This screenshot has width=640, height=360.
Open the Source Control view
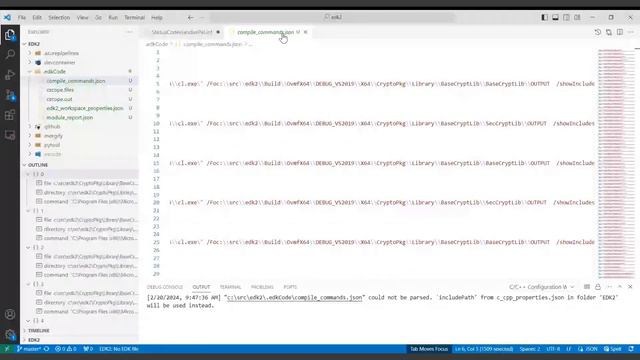10,95
